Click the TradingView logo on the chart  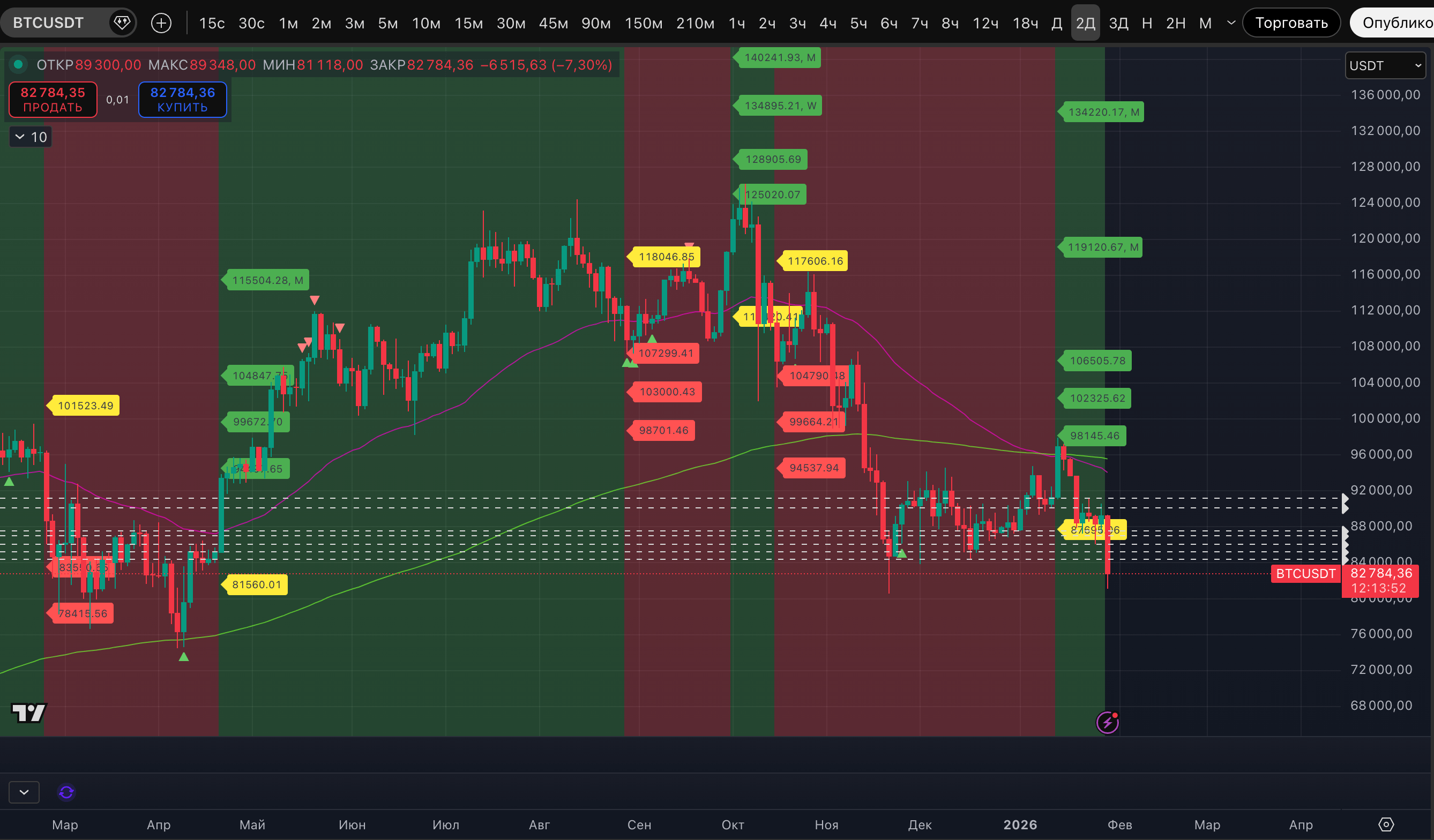28,712
